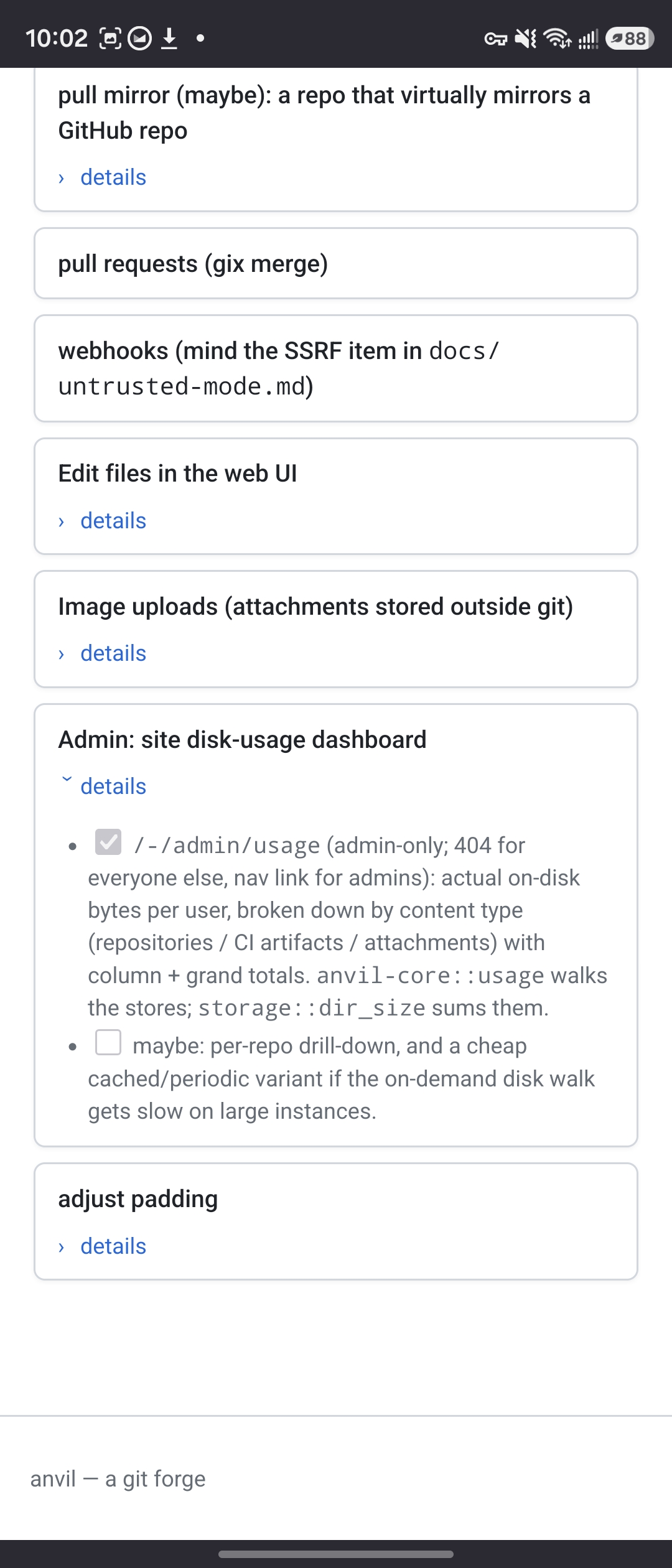Tap the muted sound status icon
This screenshot has width=672, height=1568.
[x=526, y=39]
